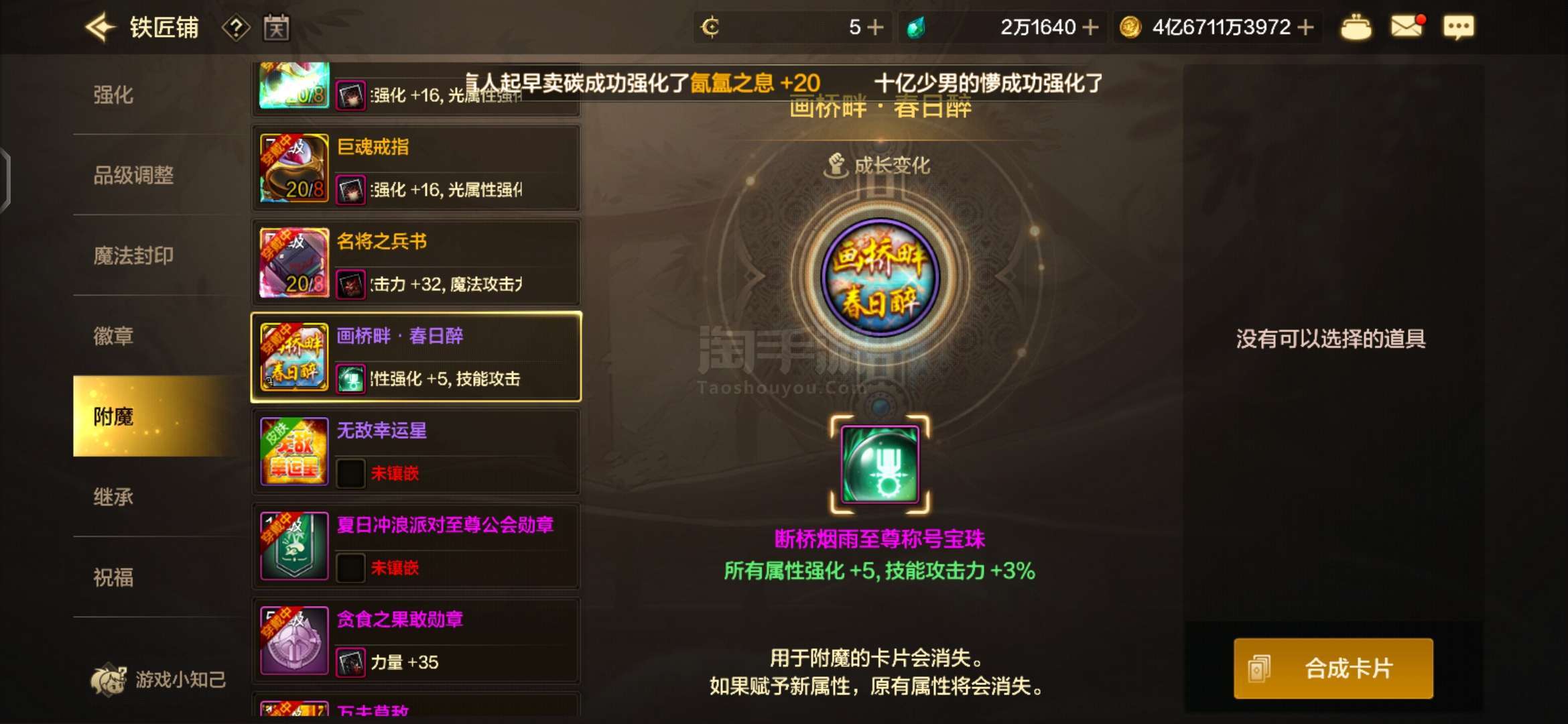Add more teal gems with plus
Viewport: 1568px width, 724px height.
tap(1090, 27)
